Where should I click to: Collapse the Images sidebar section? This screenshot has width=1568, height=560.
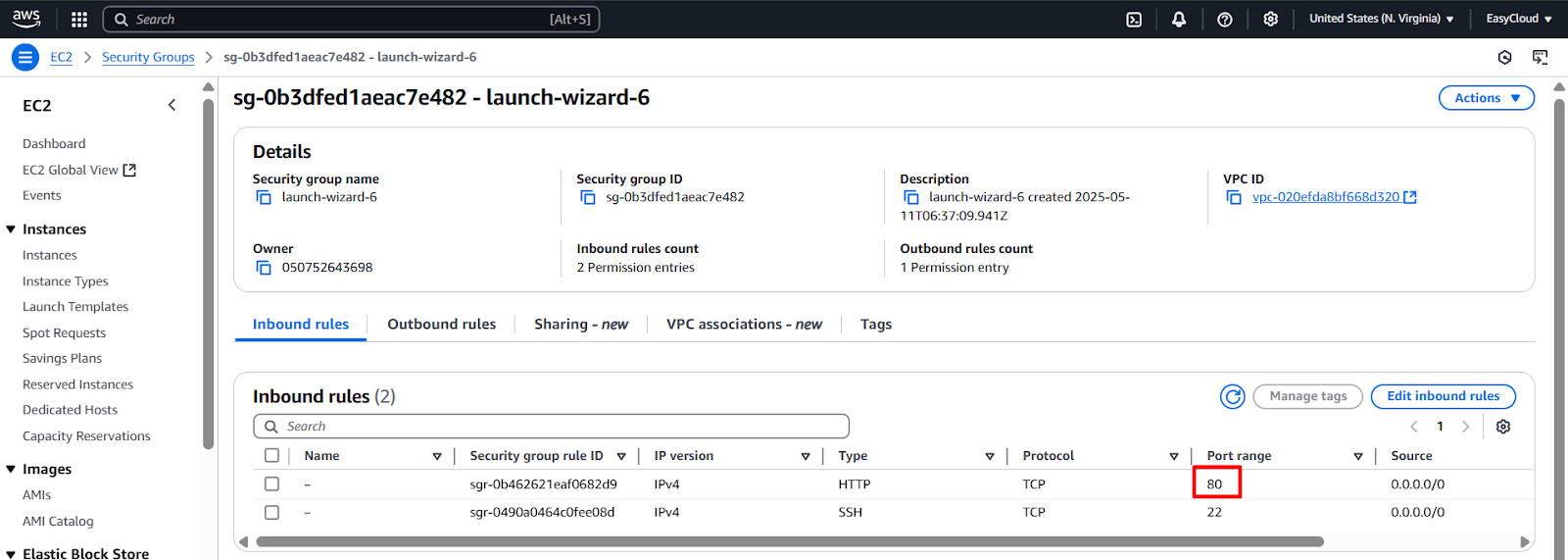[12, 470]
